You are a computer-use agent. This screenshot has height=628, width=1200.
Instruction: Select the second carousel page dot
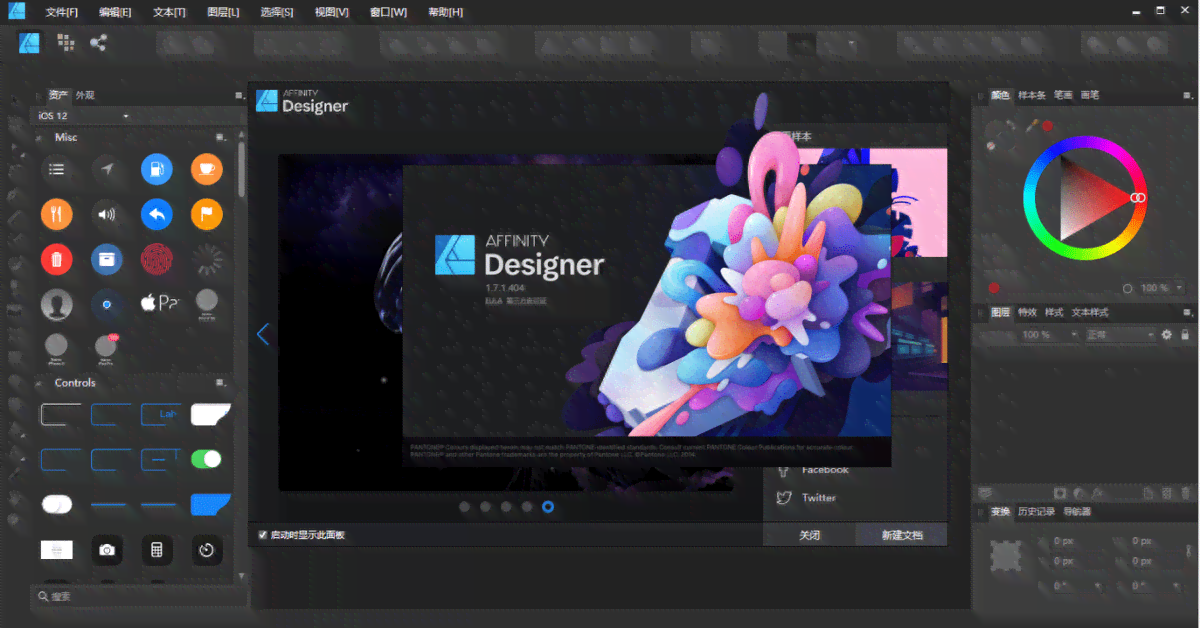tap(485, 507)
